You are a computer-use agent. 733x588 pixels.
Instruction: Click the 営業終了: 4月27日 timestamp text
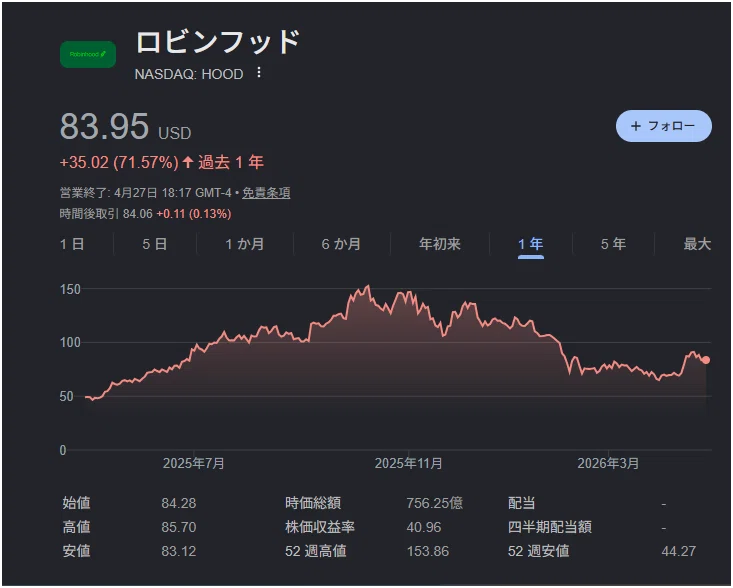click(146, 193)
